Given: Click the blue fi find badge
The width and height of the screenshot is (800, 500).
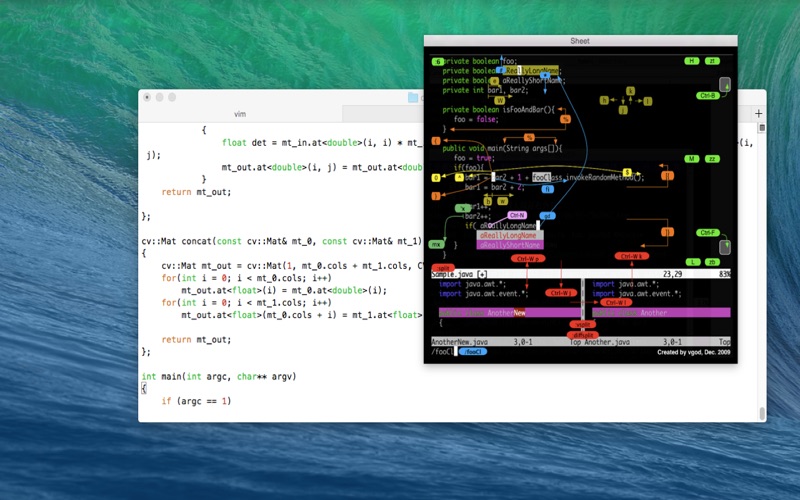Looking at the screenshot, I should (x=547, y=189).
